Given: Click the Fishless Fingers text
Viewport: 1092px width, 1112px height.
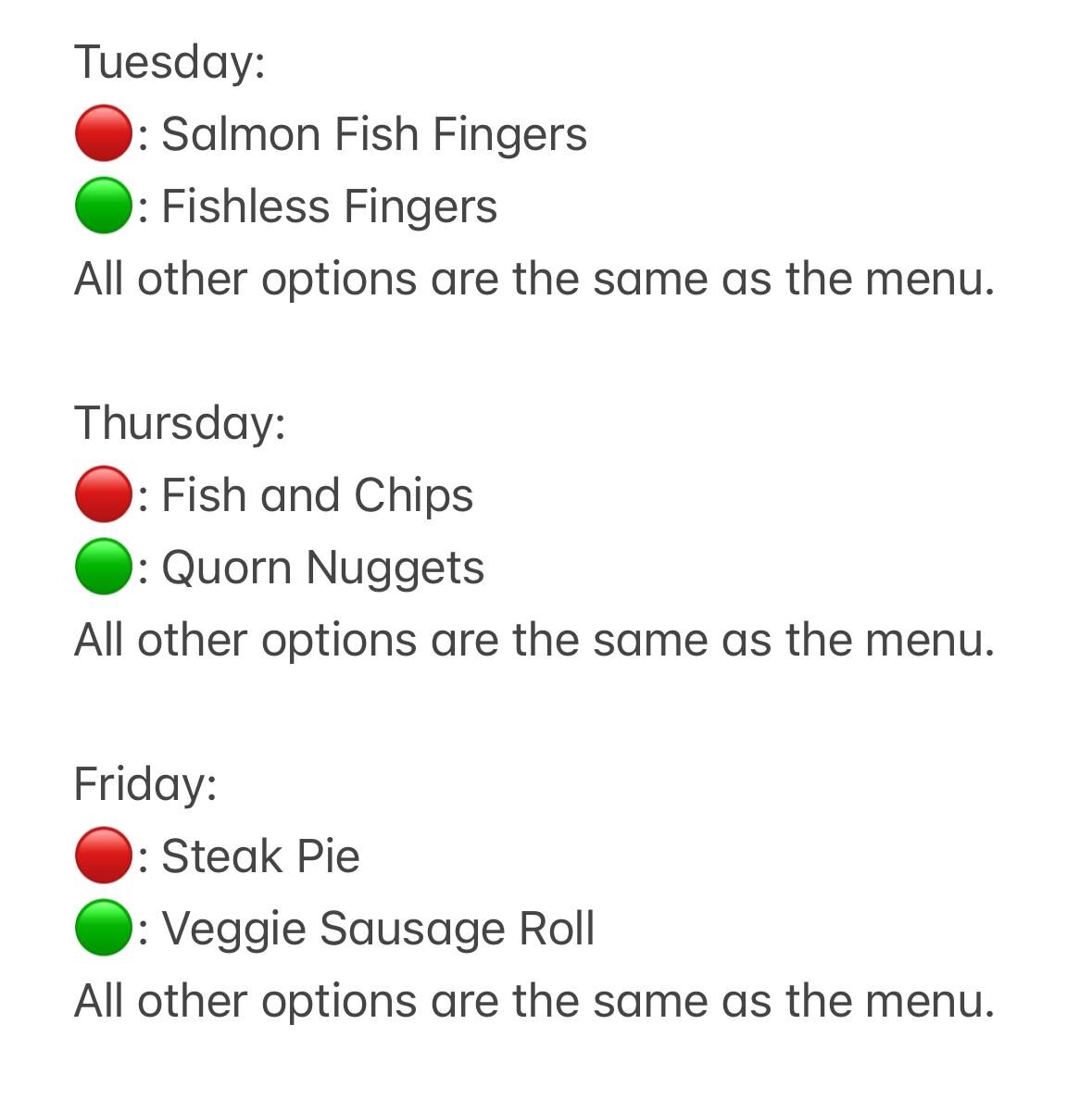Looking at the screenshot, I should pos(329,206).
